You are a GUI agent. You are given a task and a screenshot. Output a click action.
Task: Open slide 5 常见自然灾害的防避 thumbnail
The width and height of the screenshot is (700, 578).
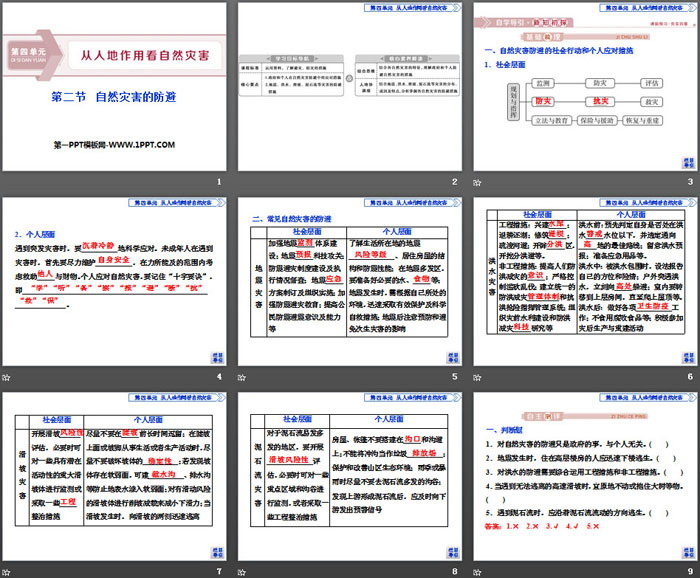click(349, 282)
